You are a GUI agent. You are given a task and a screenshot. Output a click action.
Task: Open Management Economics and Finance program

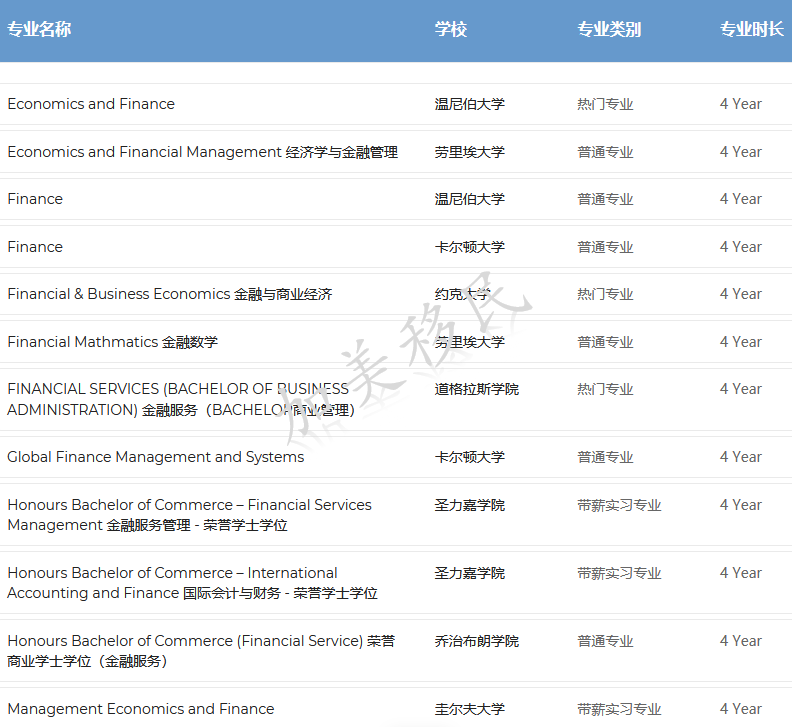[x=140, y=709]
